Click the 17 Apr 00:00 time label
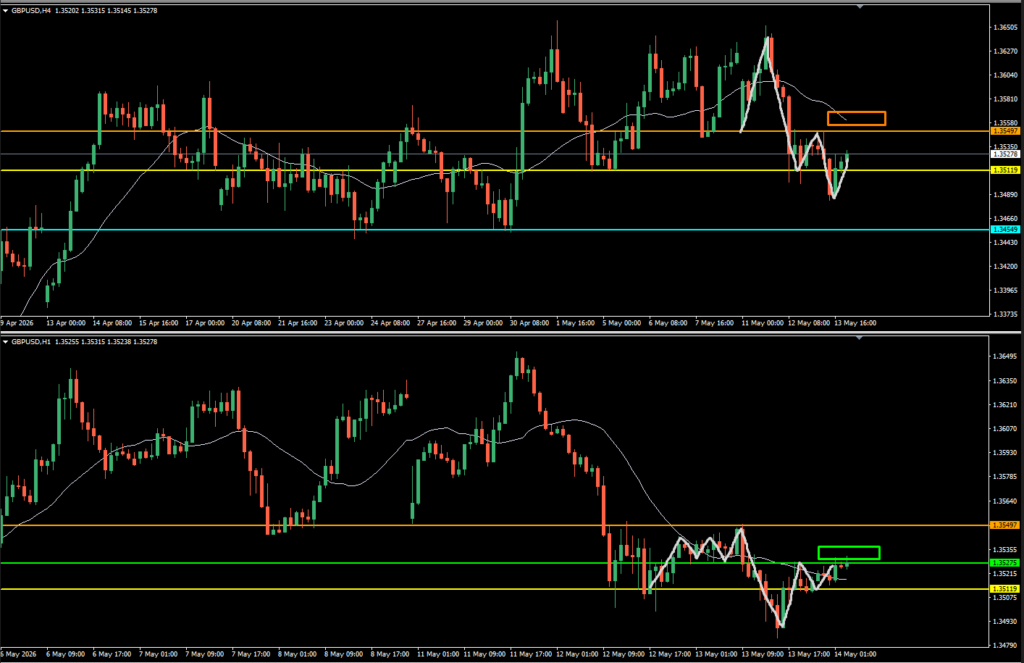 205,323
